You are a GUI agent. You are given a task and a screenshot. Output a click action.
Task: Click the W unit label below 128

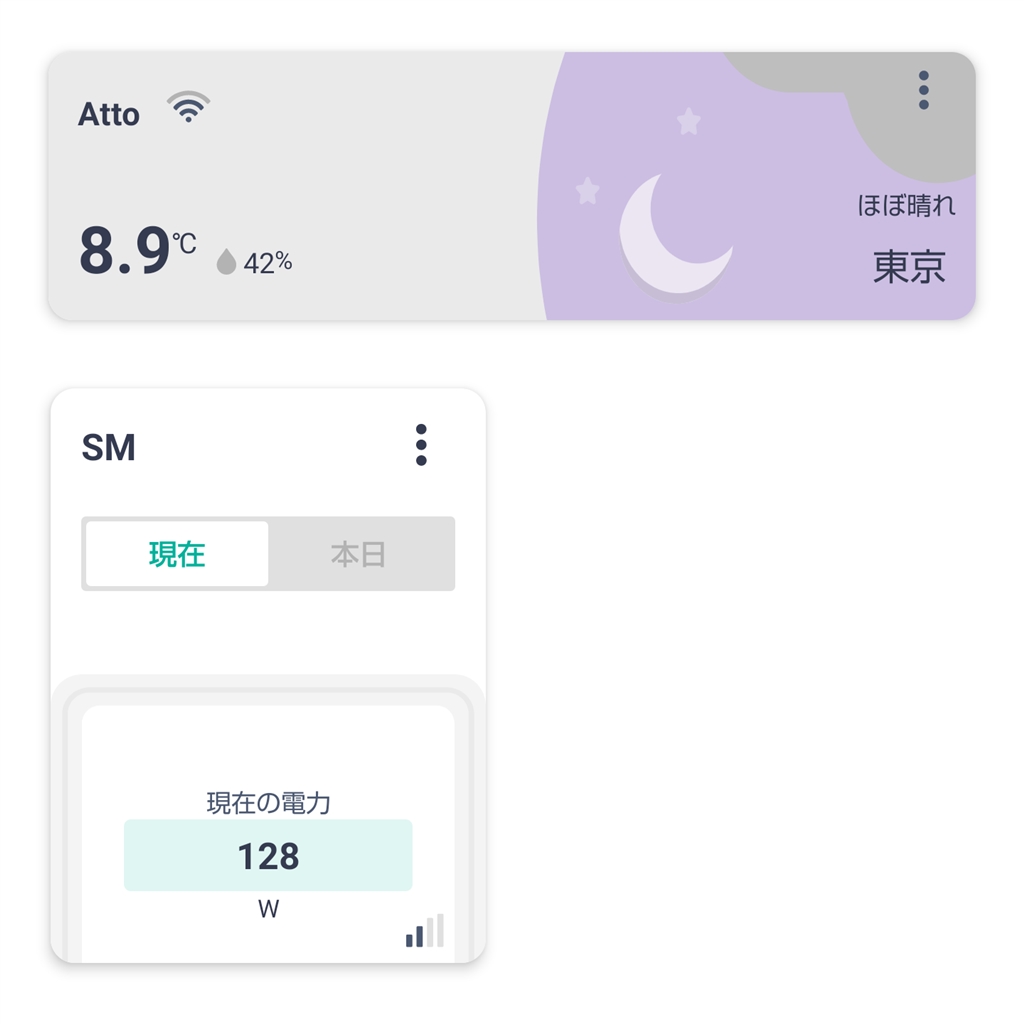tap(268, 910)
